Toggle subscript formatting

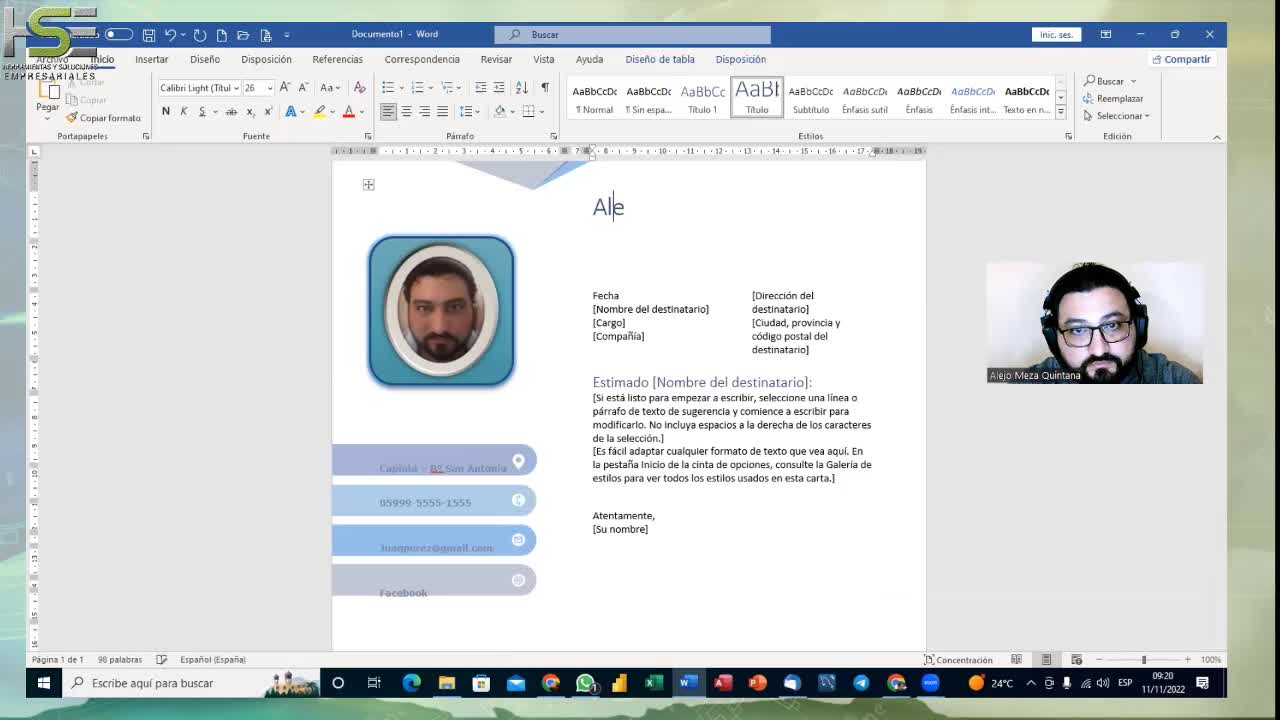pos(250,111)
